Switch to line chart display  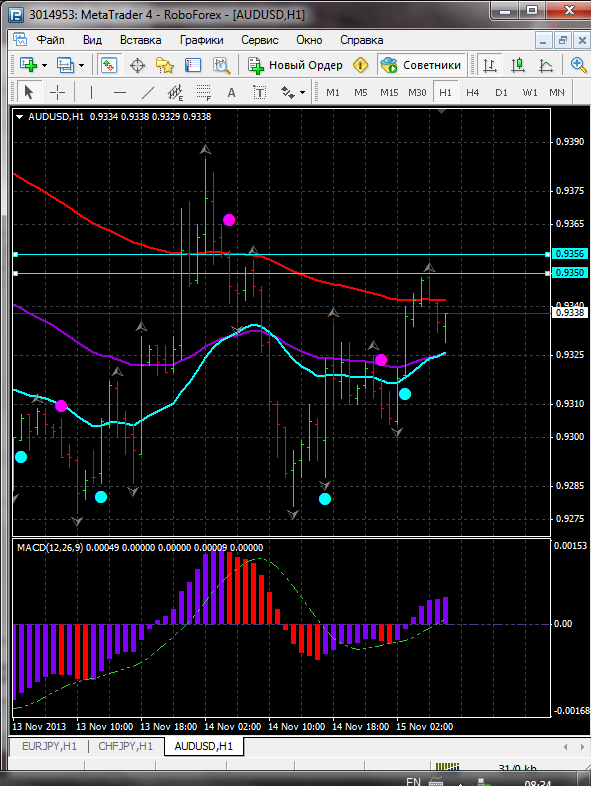click(x=545, y=65)
